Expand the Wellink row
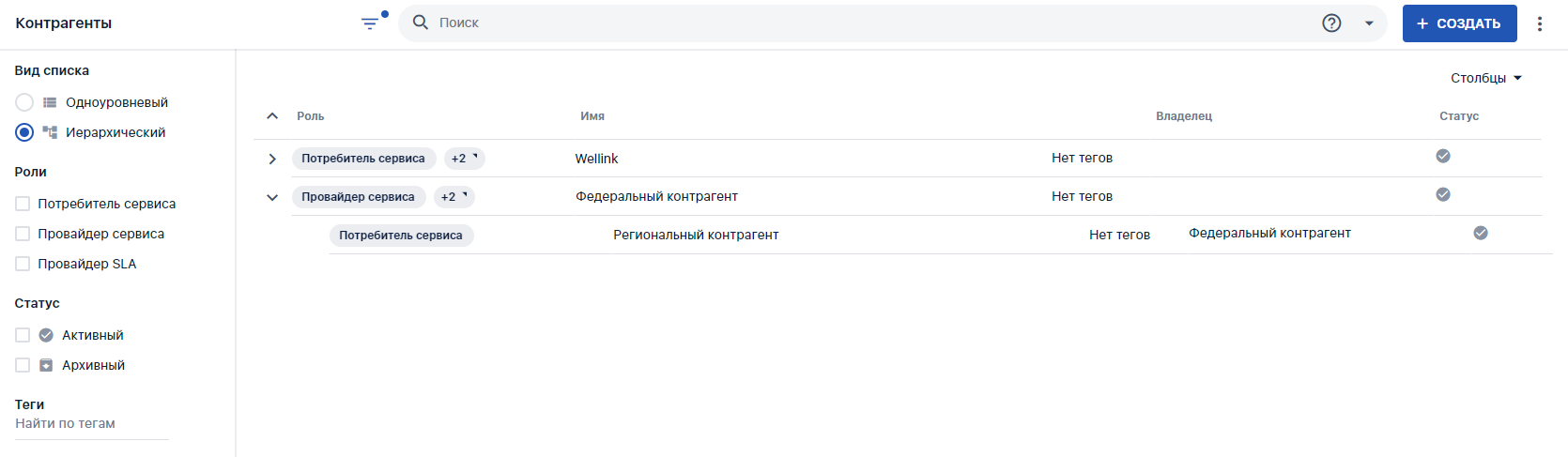Image resolution: width=1568 pixels, height=457 pixels. click(x=272, y=159)
